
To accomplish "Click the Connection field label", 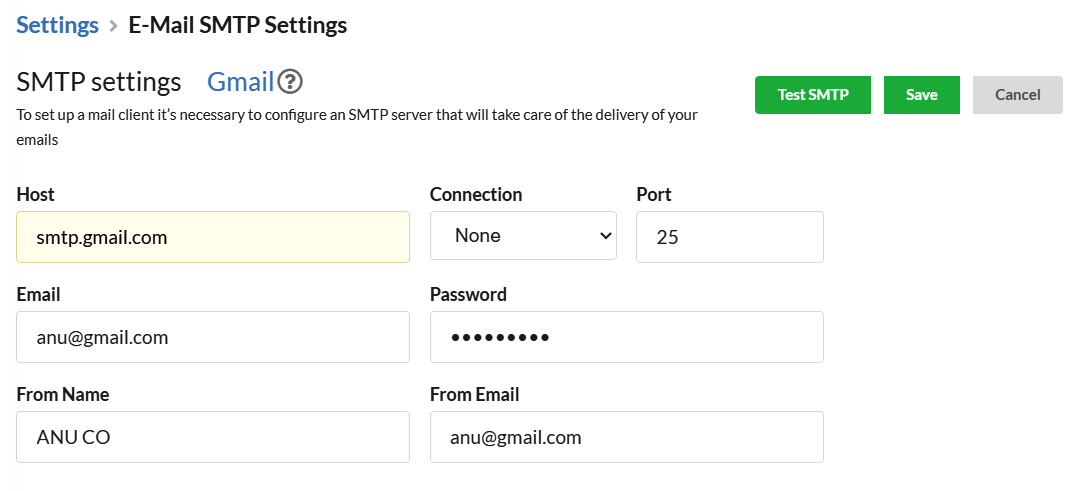I will click(x=476, y=194).
